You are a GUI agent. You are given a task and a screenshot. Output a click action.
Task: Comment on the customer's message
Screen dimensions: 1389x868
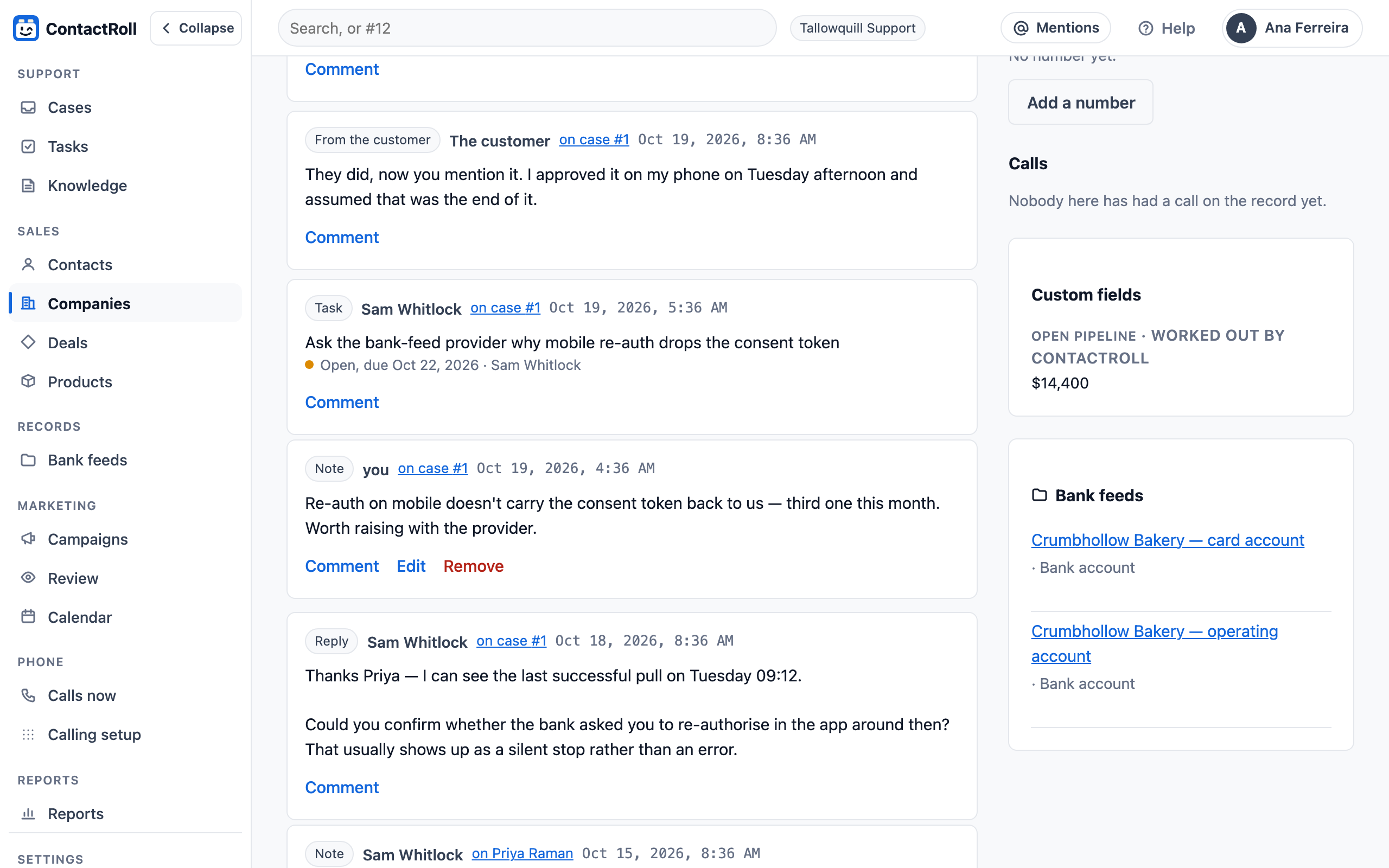(x=341, y=237)
